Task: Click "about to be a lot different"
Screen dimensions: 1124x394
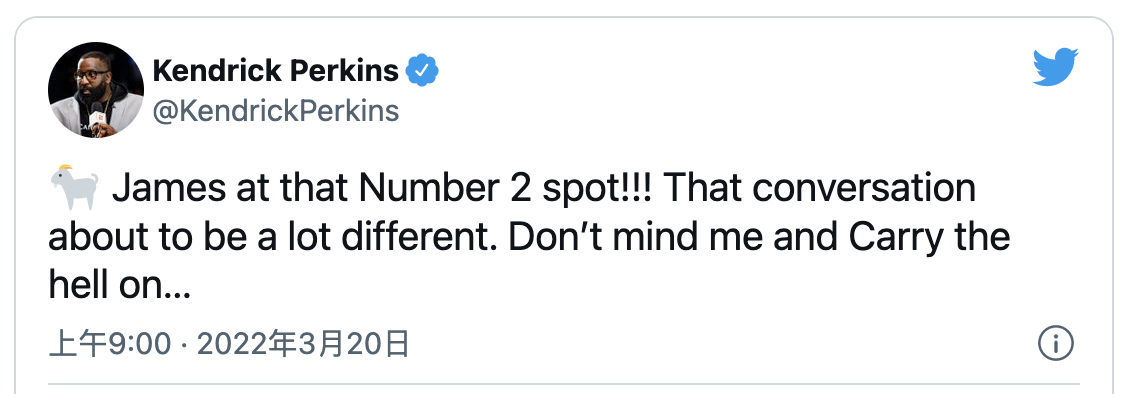Action: point(275,237)
